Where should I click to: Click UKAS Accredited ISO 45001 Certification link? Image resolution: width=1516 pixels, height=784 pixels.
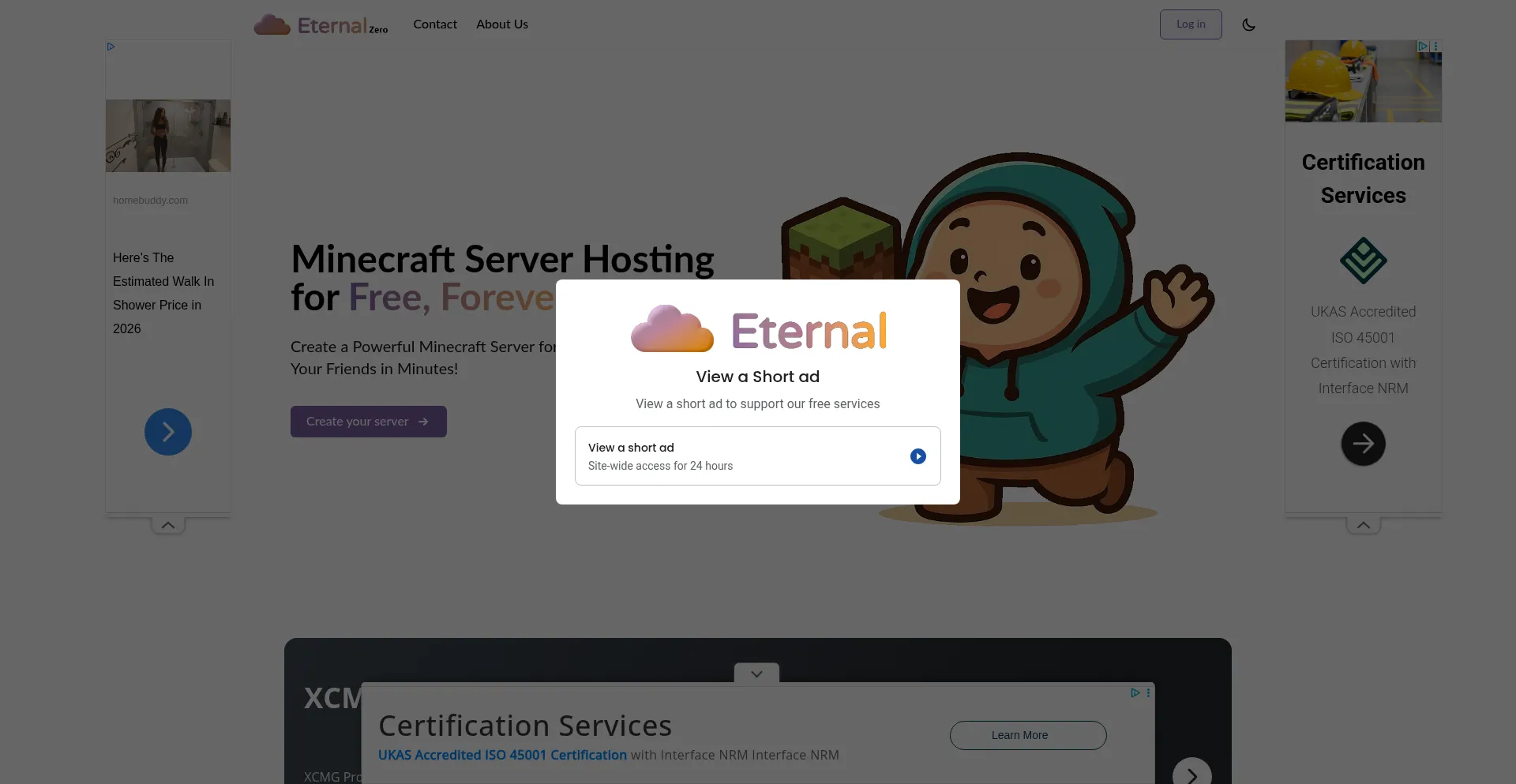point(502,755)
